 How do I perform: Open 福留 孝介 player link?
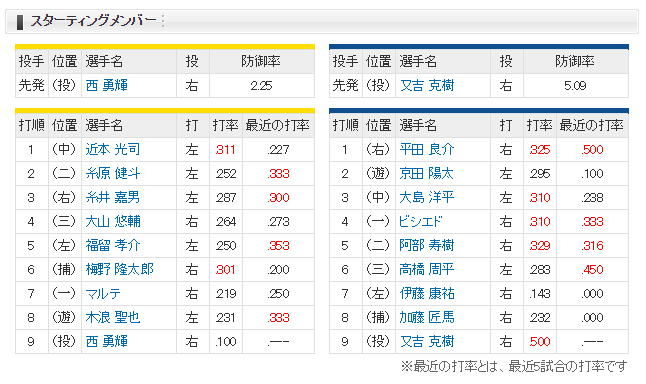[113, 246]
